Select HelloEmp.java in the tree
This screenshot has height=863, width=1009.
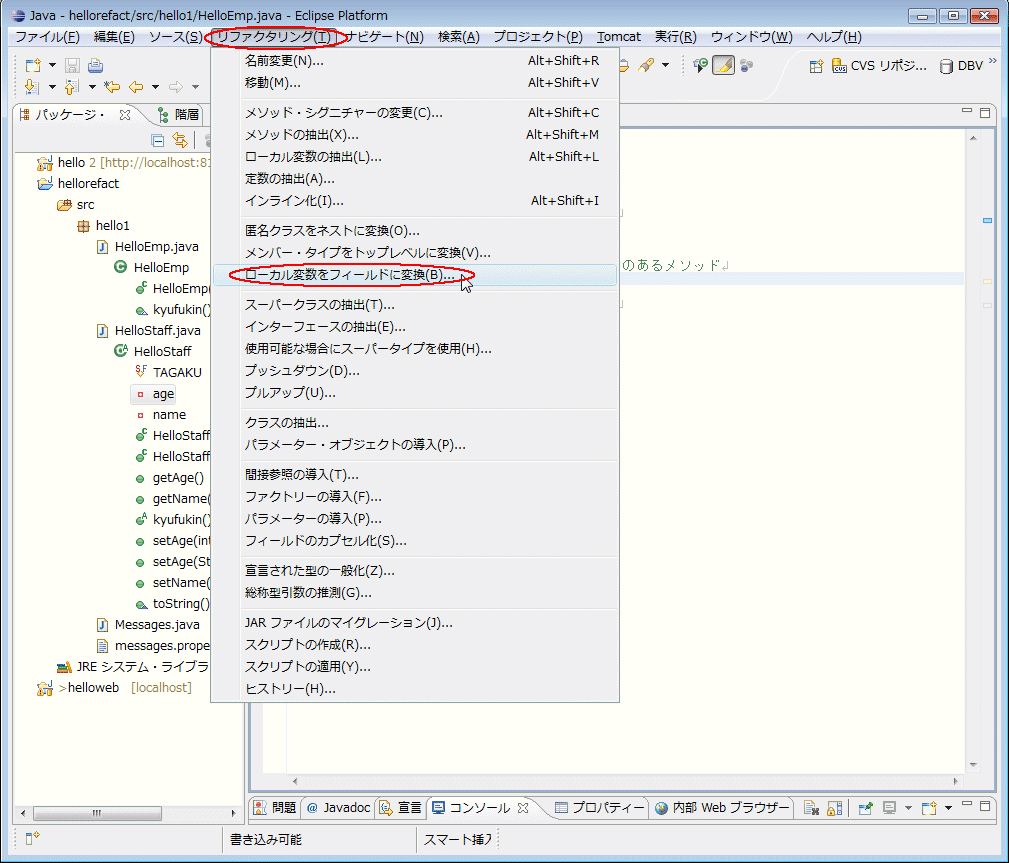click(x=147, y=246)
